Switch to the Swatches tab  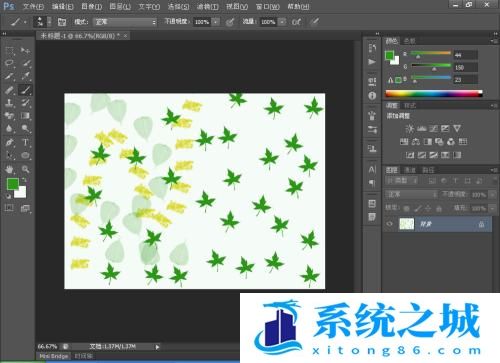tap(409, 41)
